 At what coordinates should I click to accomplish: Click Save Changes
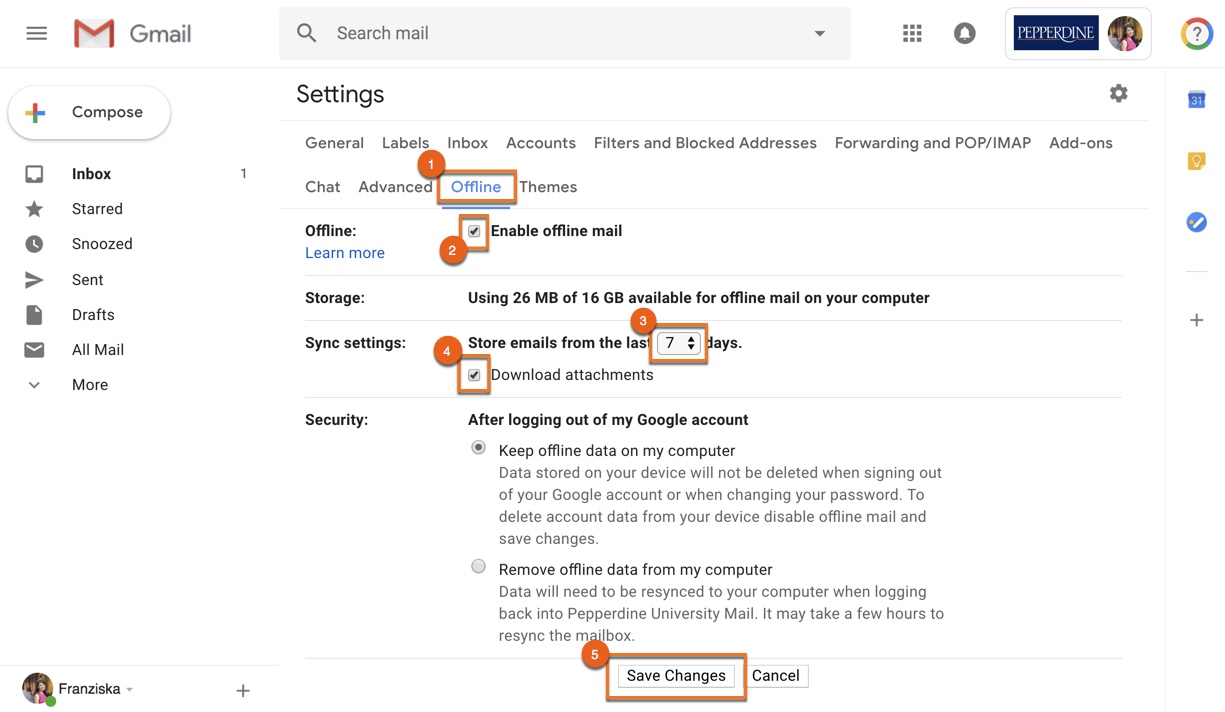tap(675, 675)
